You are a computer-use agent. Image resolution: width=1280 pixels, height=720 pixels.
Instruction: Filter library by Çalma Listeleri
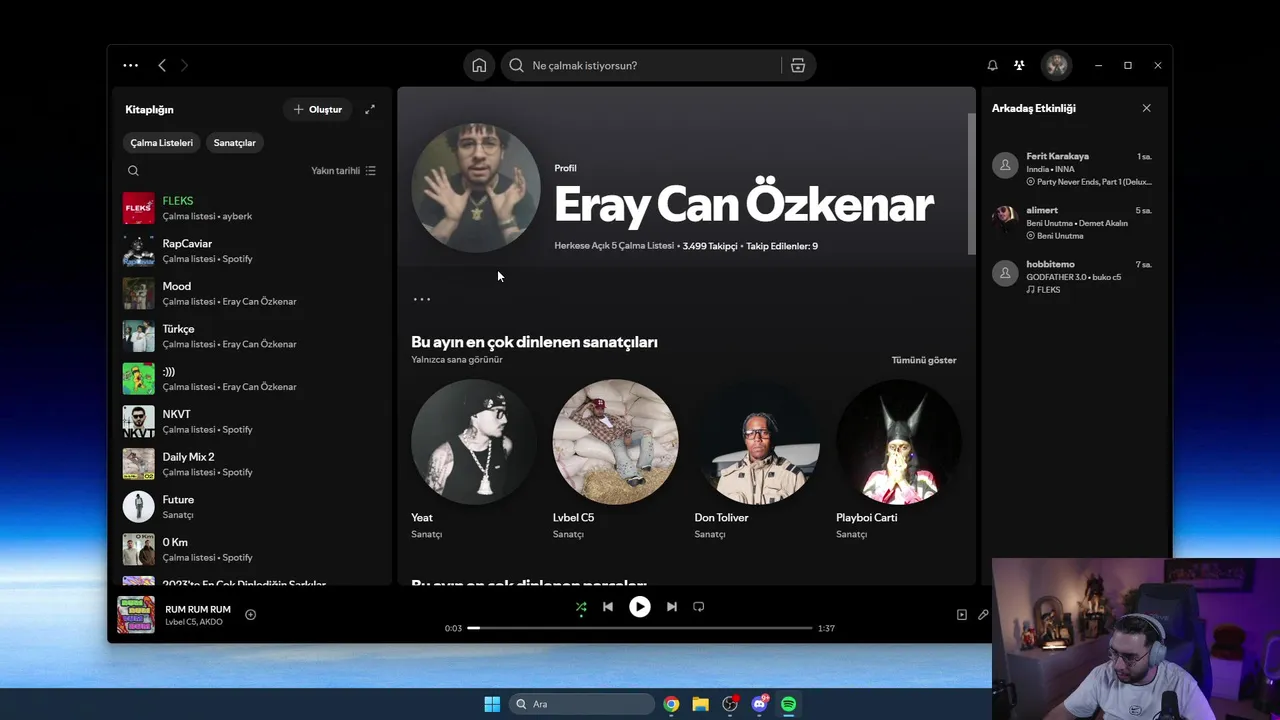pyautogui.click(x=161, y=143)
